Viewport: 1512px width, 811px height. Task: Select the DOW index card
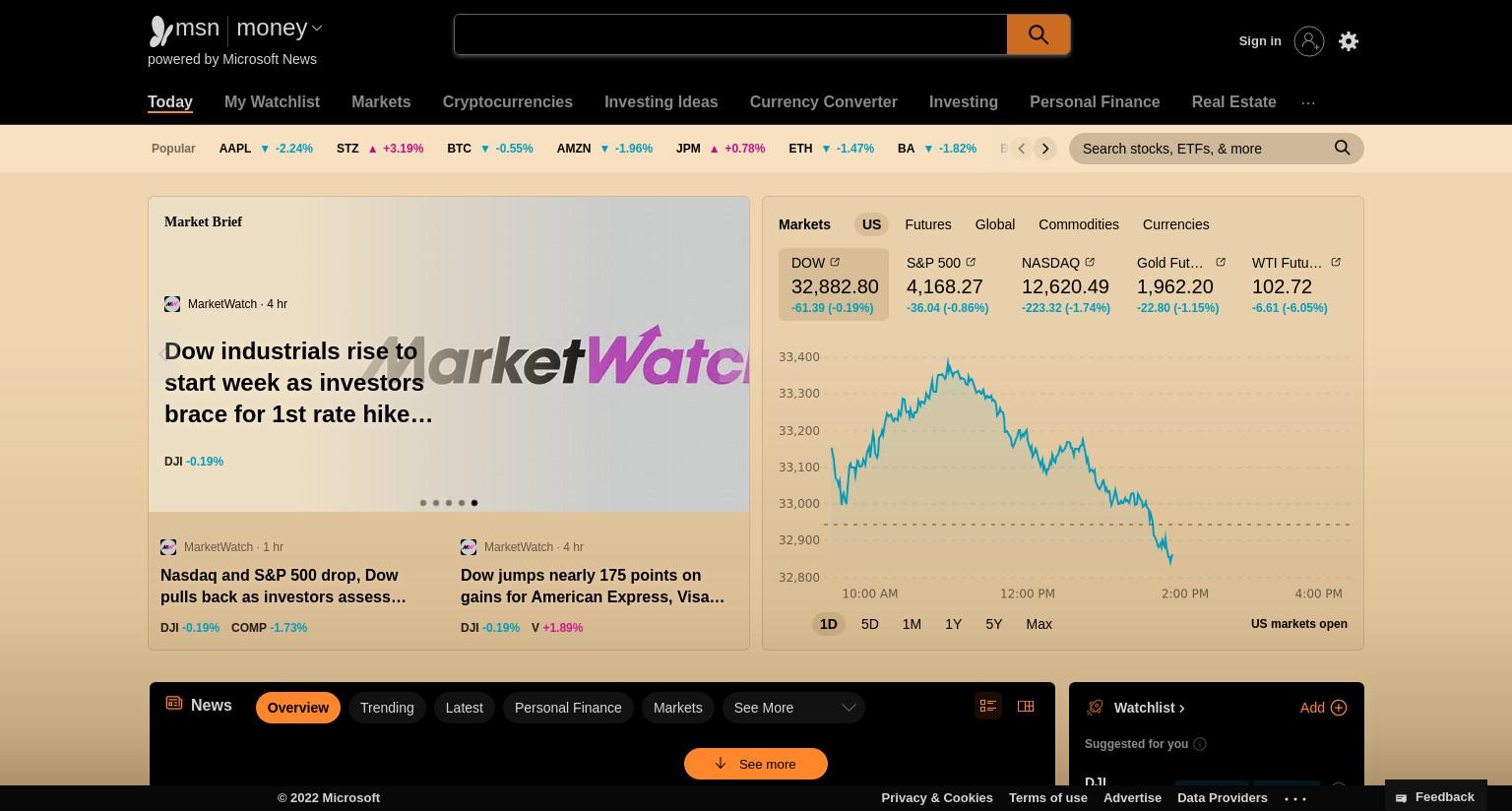coord(834,284)
